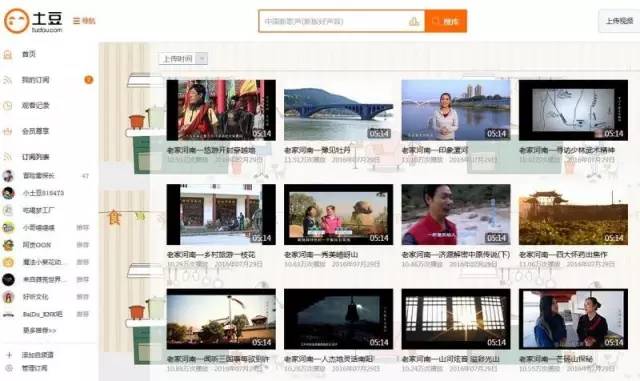
Task: Open the 导航 navigation menu icon
Action: pyautogui.click(x=77, y=21)
